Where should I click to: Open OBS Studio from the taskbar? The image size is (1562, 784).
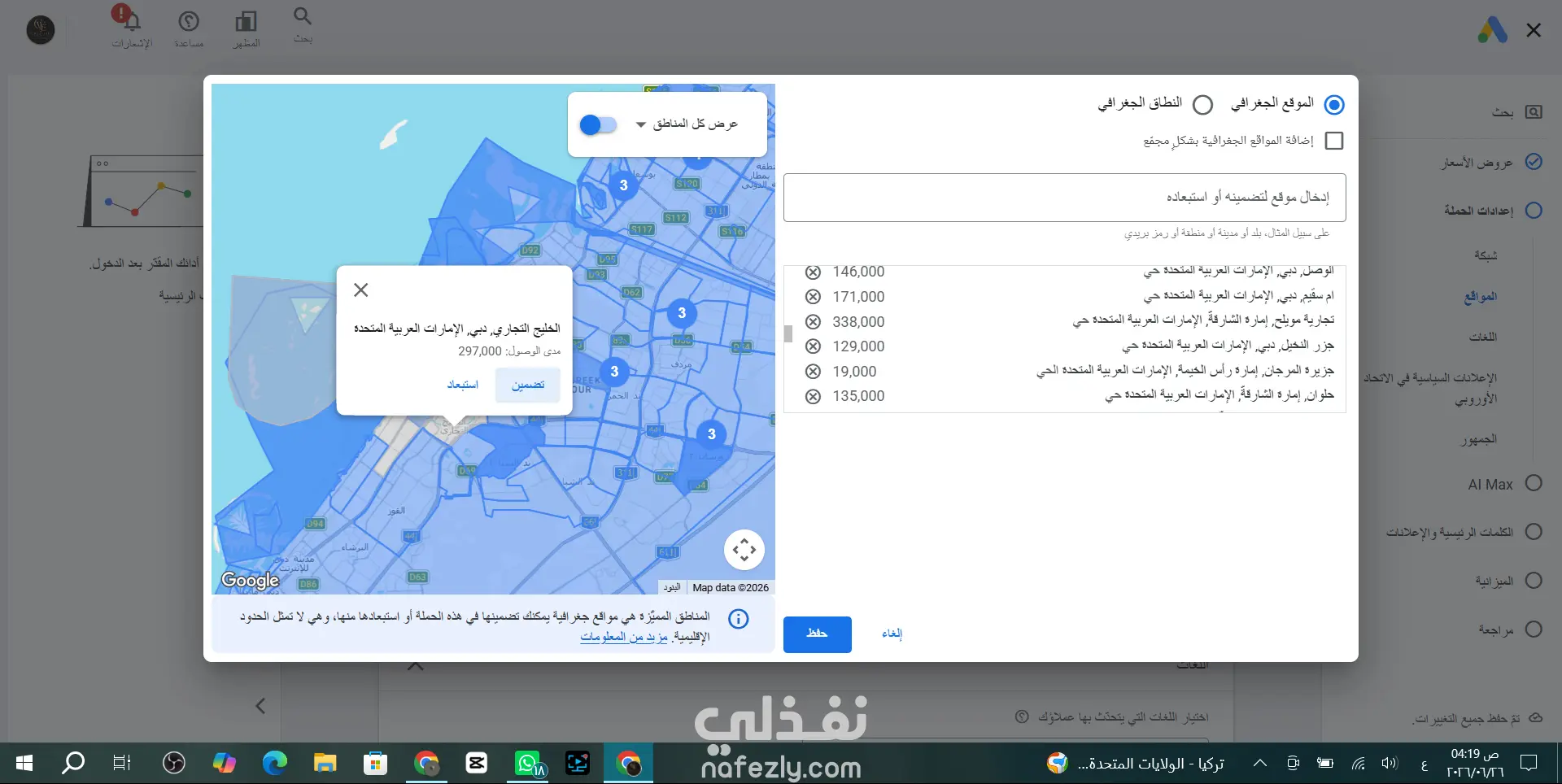pyautogui.click(x=173, y=763)
